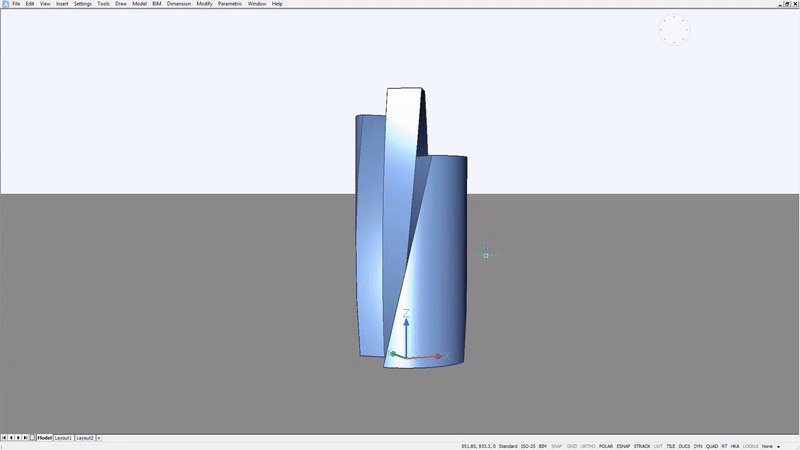
Task: Switch to the Layout1 tab
Action: [x=63, y=438]
